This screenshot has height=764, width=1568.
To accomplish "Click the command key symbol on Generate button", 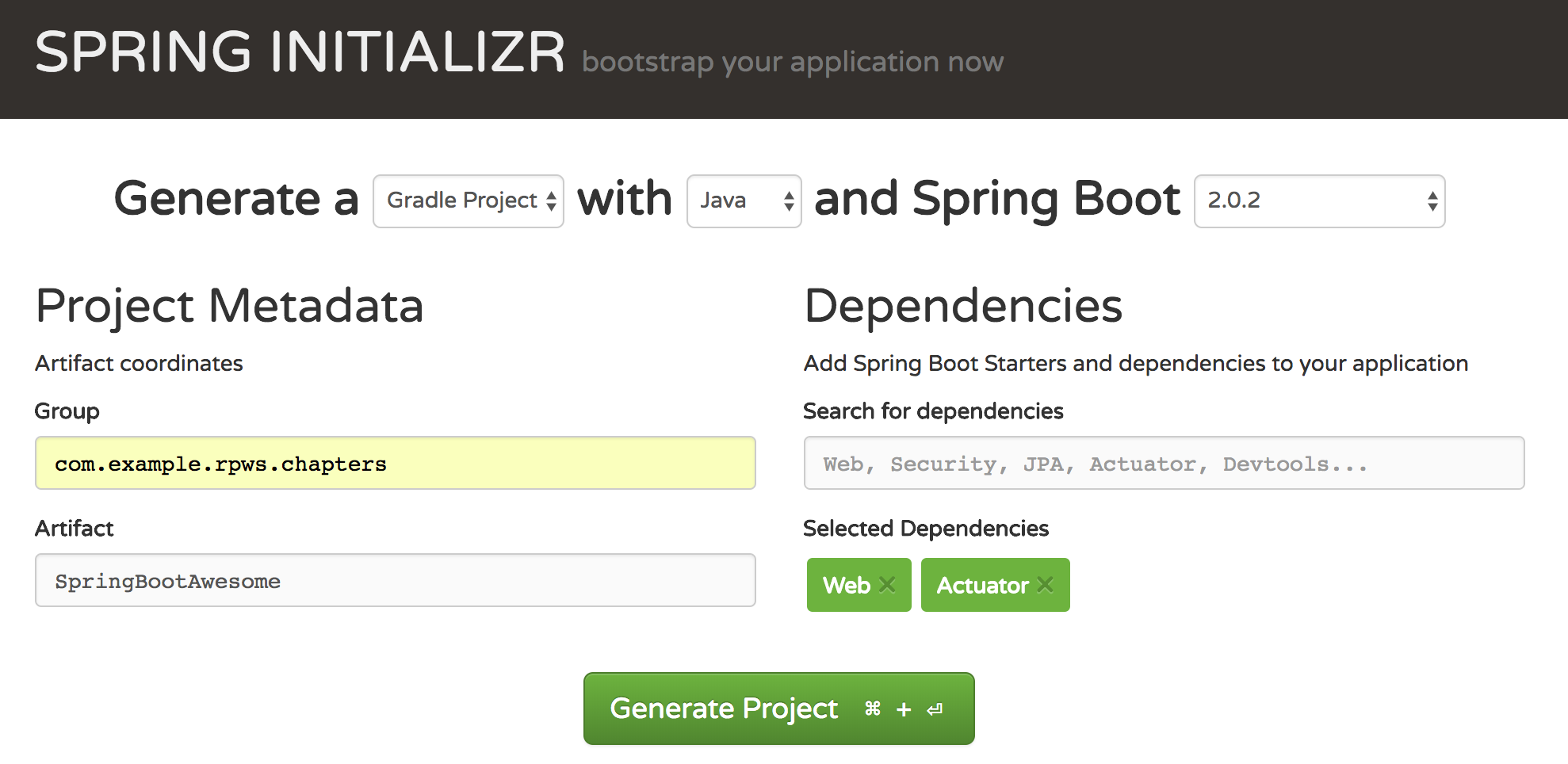I will (873, 709).
